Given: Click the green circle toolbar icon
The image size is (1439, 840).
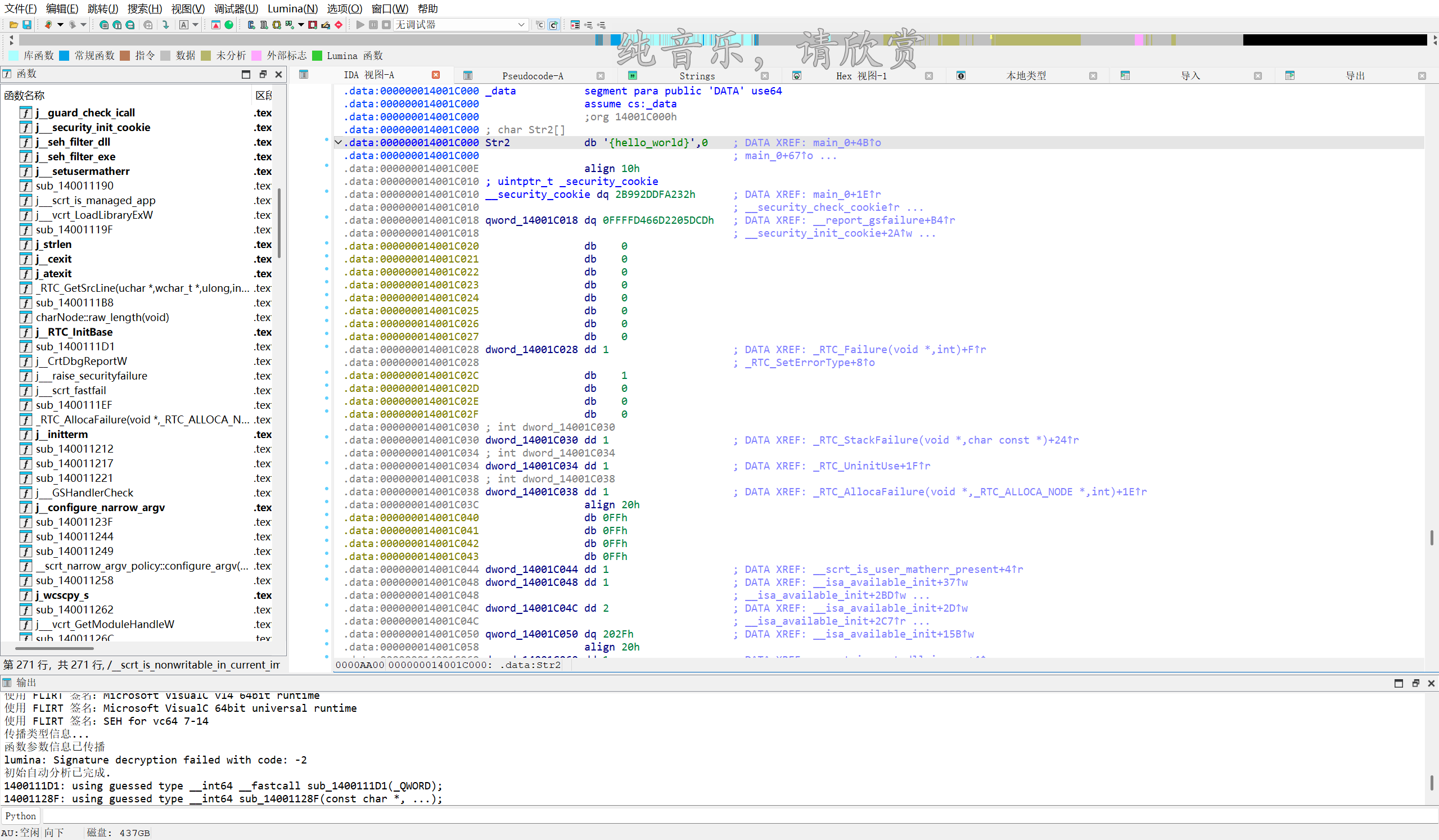Looking at the screenshot, I should (229, 25).
